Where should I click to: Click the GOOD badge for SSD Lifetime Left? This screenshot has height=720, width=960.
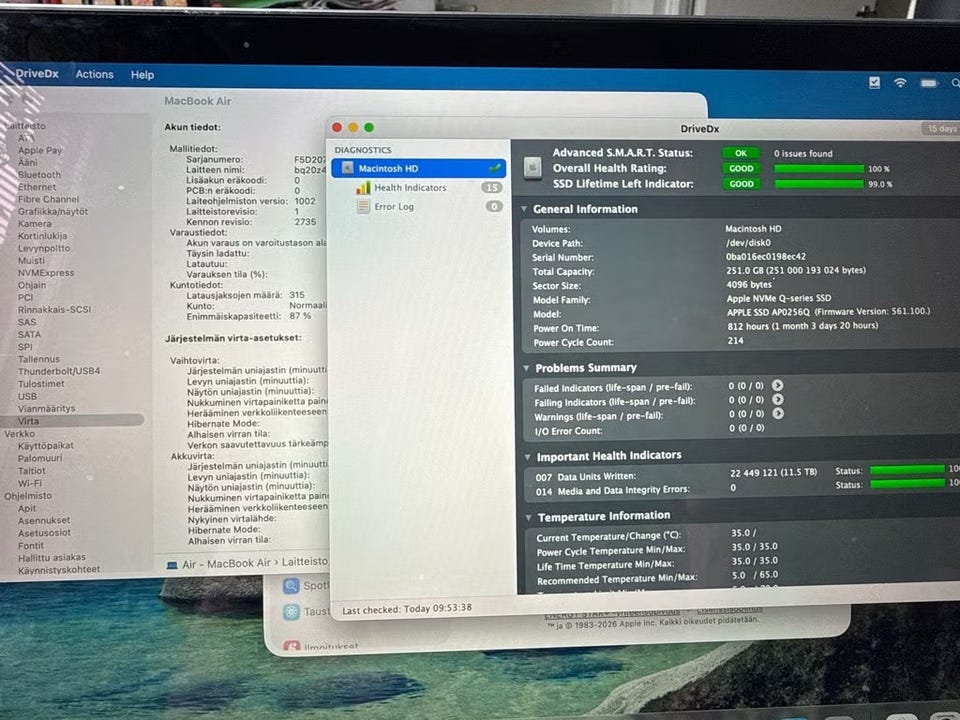pyautogui.click(x=741, y=184)
